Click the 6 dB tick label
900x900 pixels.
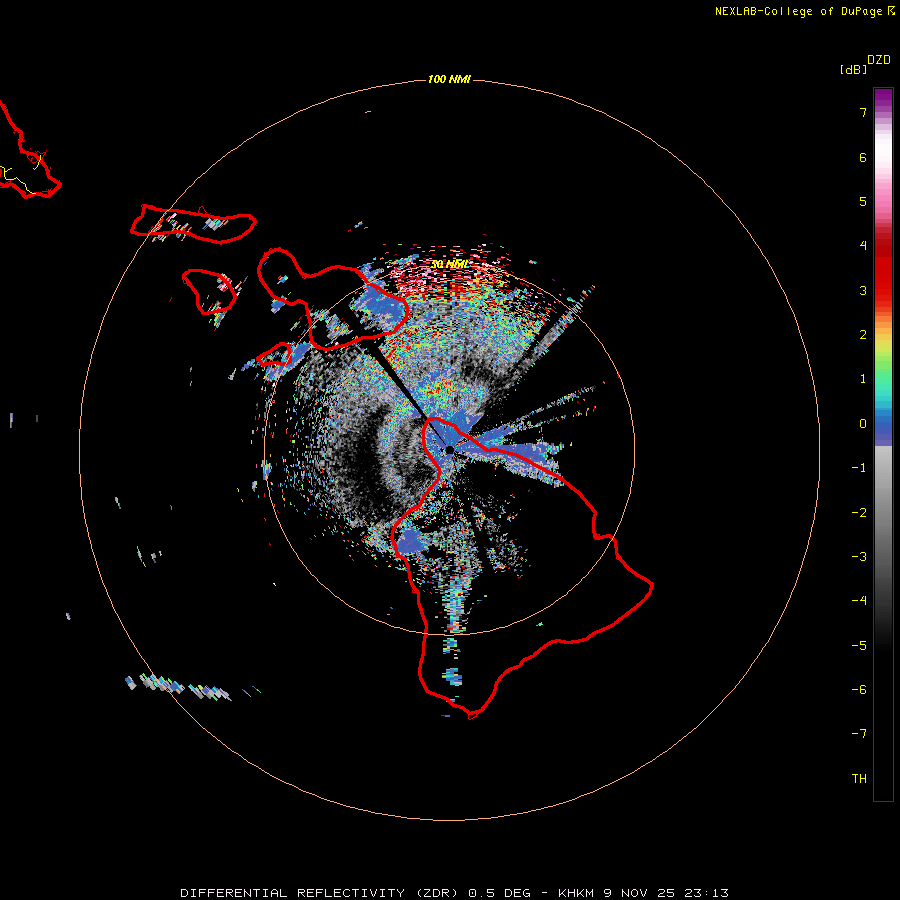(863, 157)
